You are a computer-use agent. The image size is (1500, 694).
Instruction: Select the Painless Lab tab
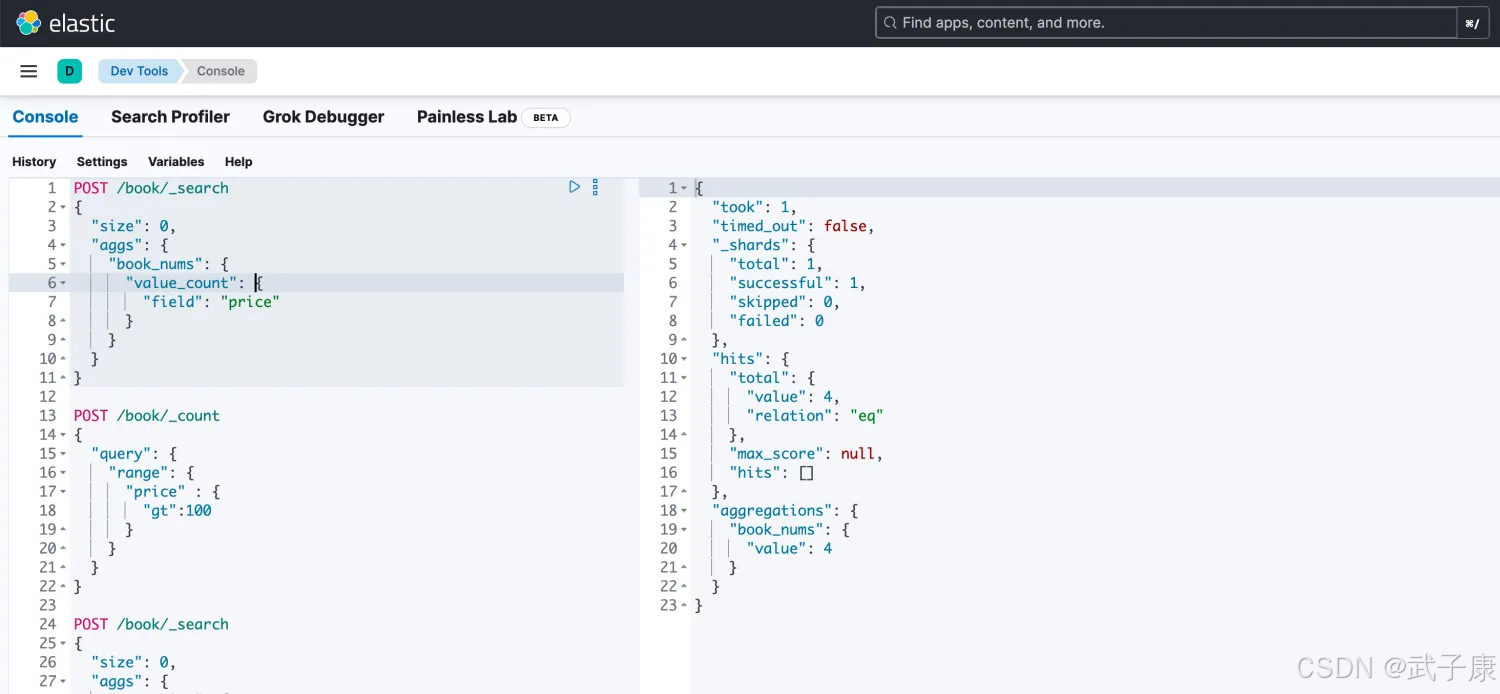466,117
